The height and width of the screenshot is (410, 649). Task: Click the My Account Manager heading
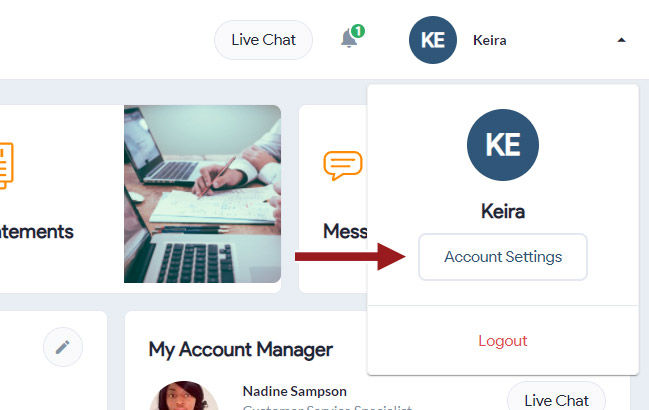[240, 350]
